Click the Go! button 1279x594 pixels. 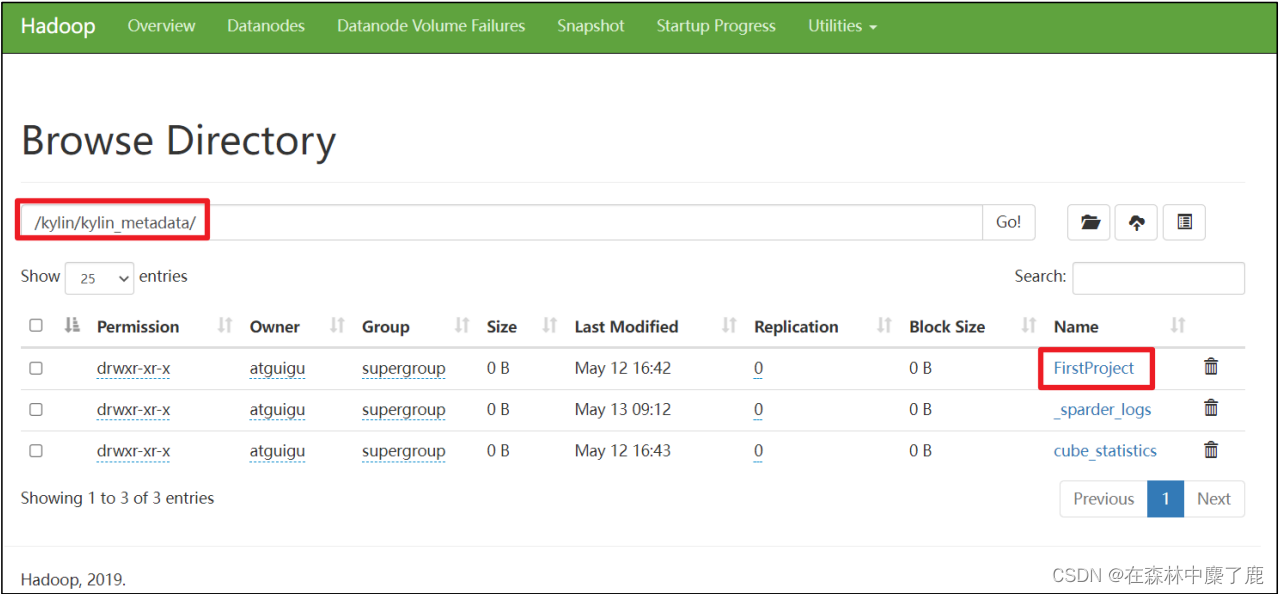(x=1009, y=222)
